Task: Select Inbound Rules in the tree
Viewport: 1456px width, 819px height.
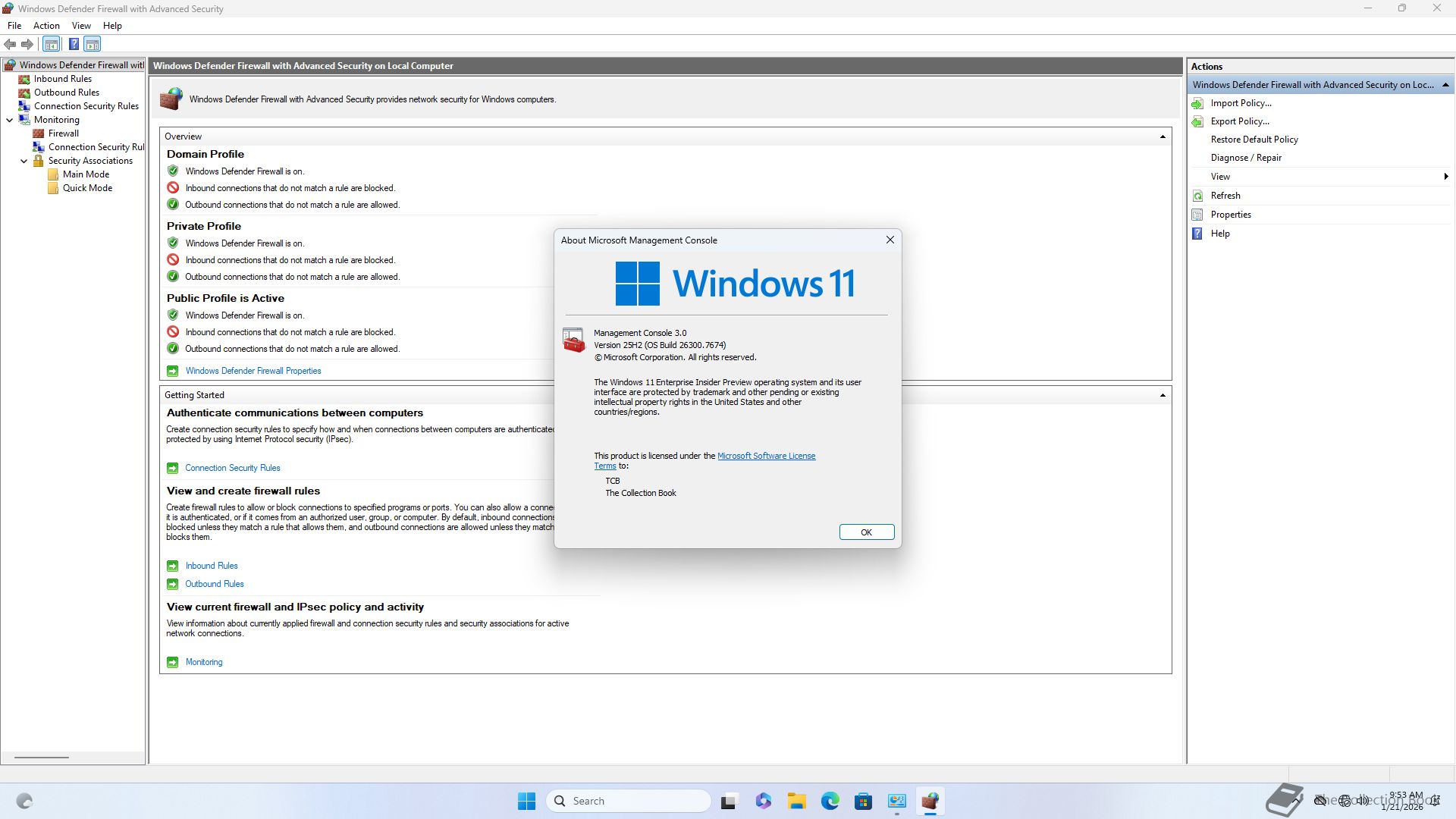Action: click(x=62, y=79)
